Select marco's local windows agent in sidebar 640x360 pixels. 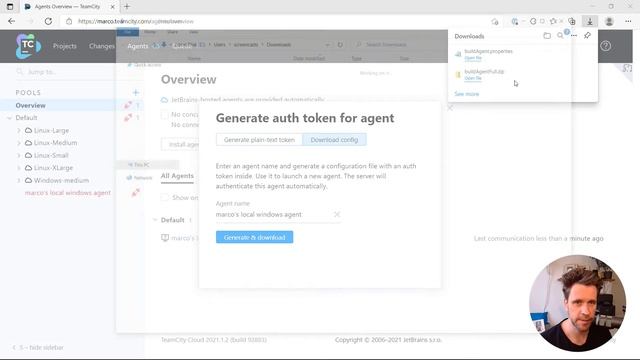[68, 193]
